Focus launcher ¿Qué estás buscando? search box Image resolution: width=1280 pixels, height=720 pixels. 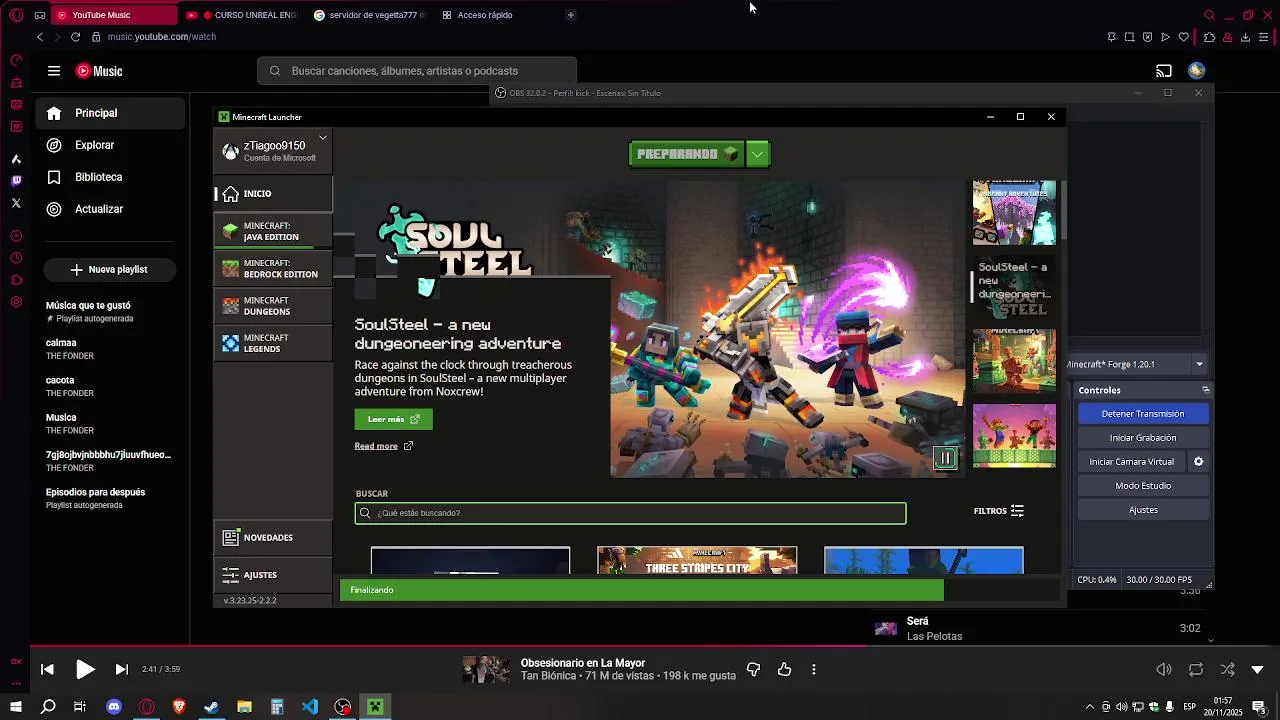pos(630,513)
